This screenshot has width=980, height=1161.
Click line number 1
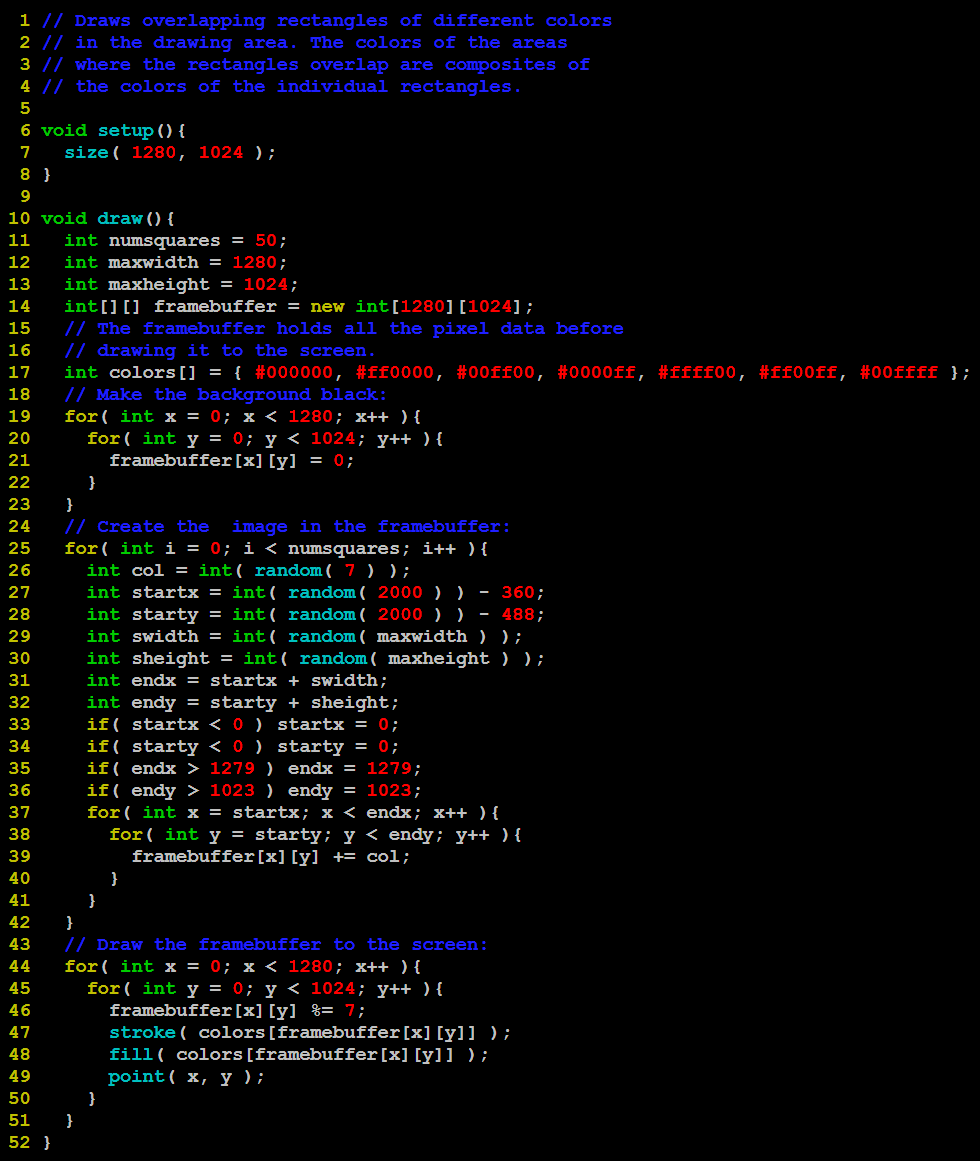click(x=25, y=21)
